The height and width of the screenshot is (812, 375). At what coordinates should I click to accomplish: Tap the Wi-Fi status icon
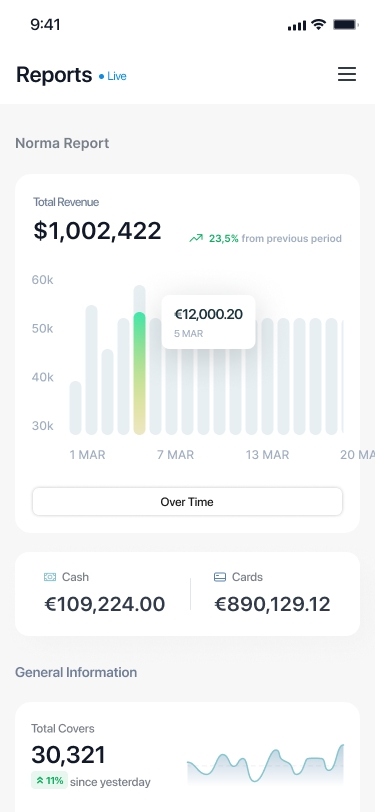coord(319,24)
